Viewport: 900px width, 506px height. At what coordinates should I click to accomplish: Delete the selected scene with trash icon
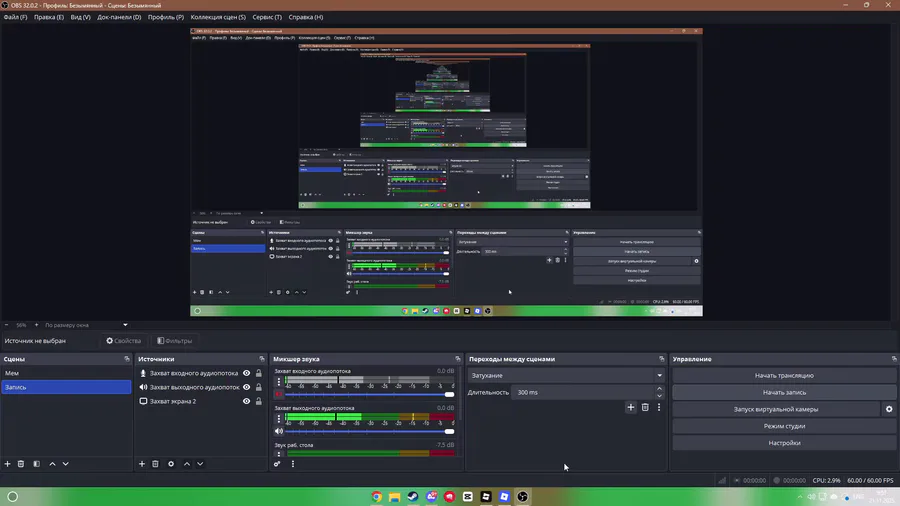[21, 464]
